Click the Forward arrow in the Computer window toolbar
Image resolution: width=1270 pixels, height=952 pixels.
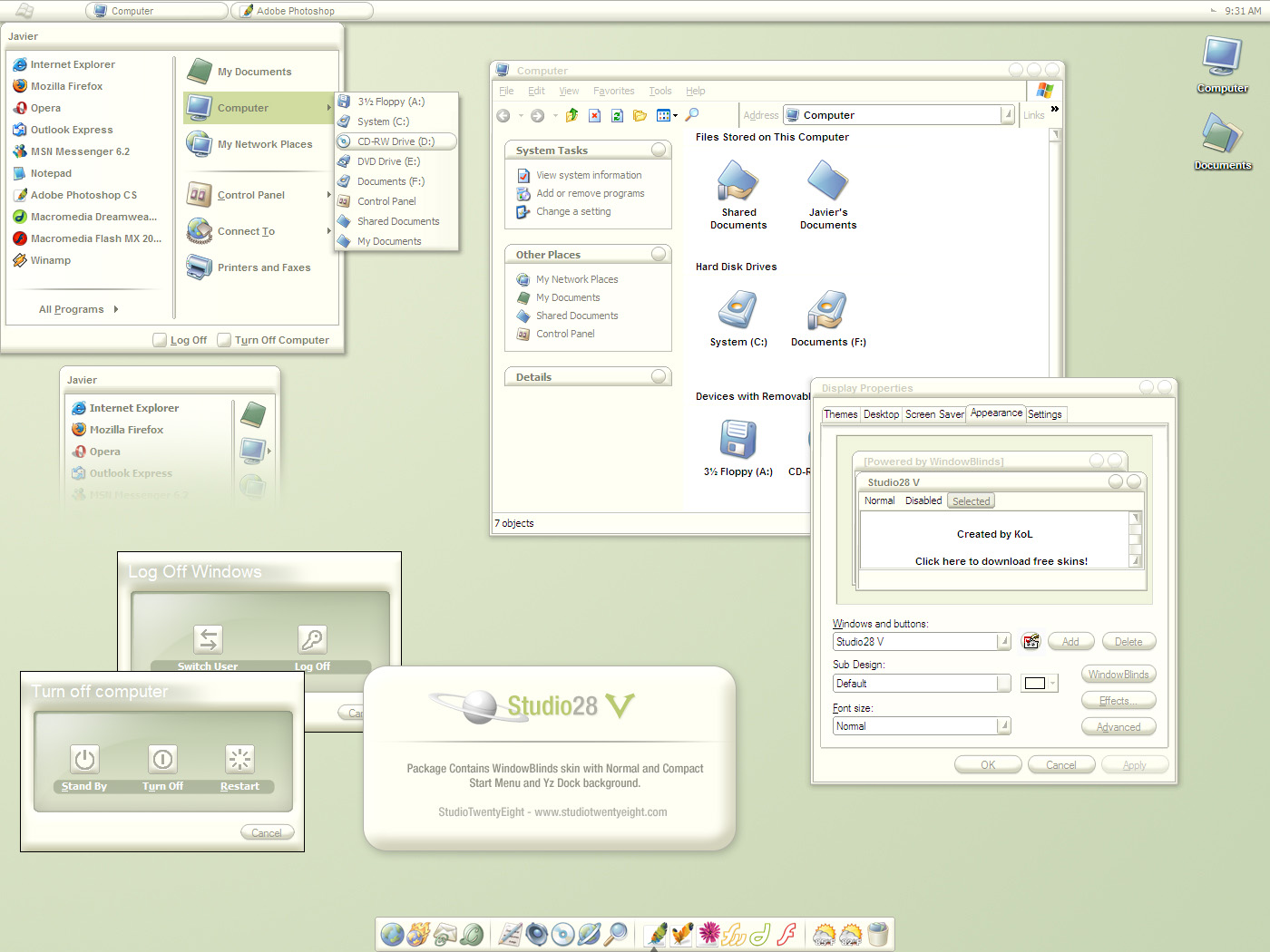pos(537,115)
